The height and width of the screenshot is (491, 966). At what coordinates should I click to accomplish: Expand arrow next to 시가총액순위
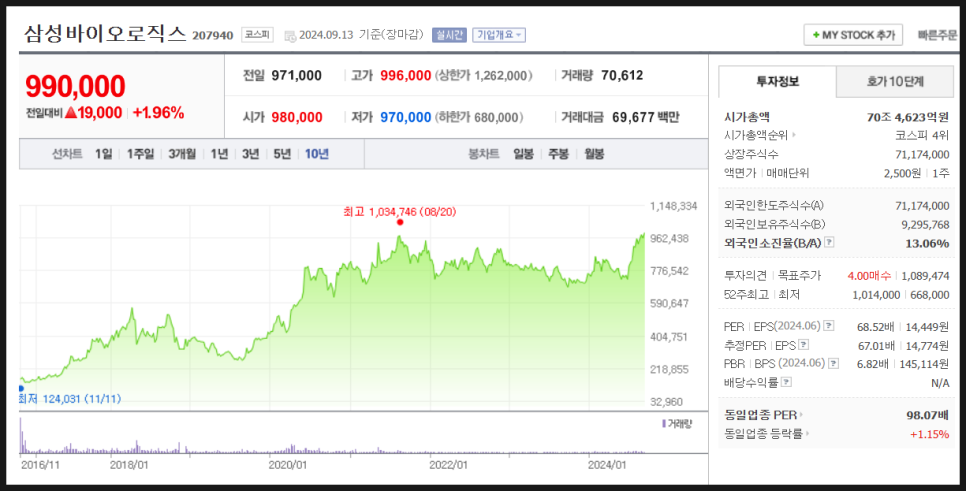tap(794, 135)
